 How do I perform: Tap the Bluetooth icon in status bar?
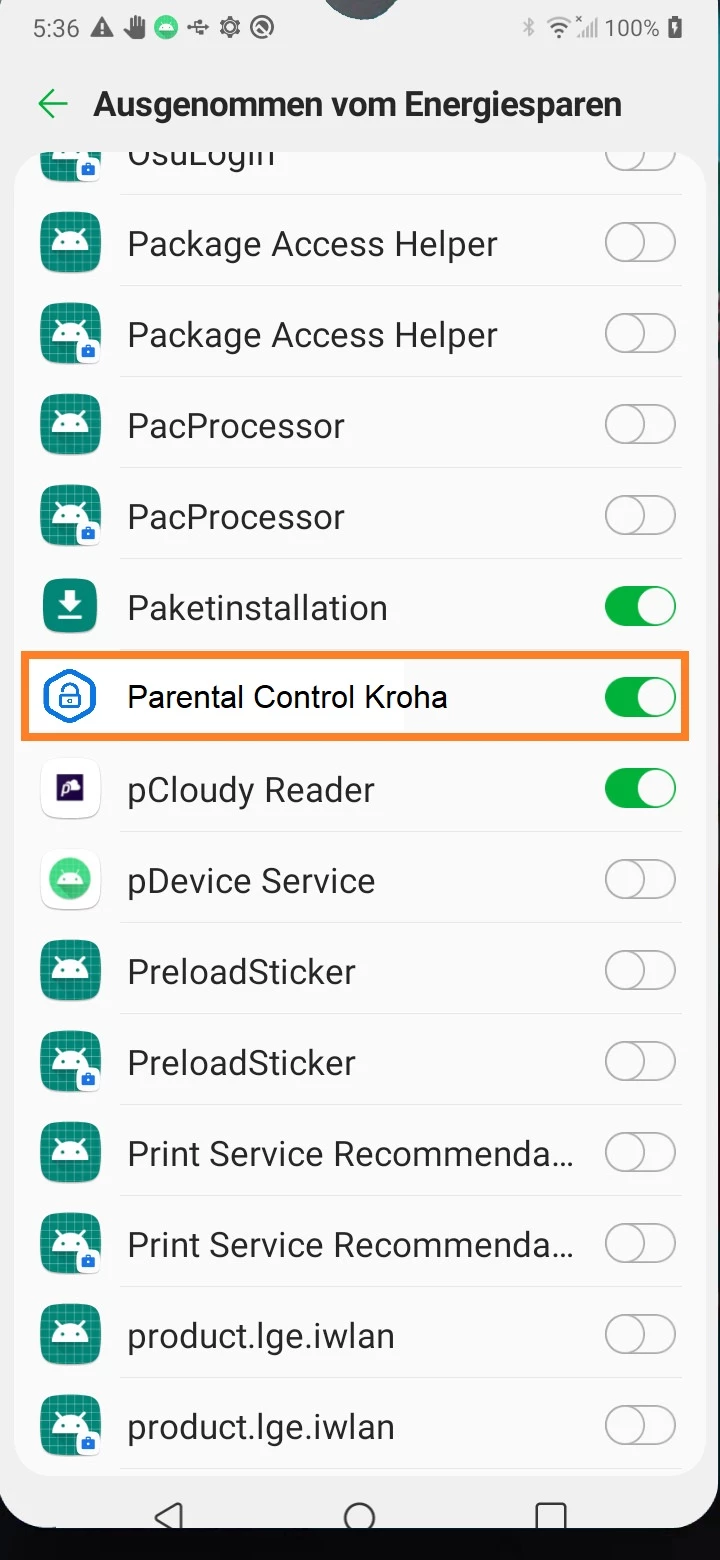coord(529,28)
